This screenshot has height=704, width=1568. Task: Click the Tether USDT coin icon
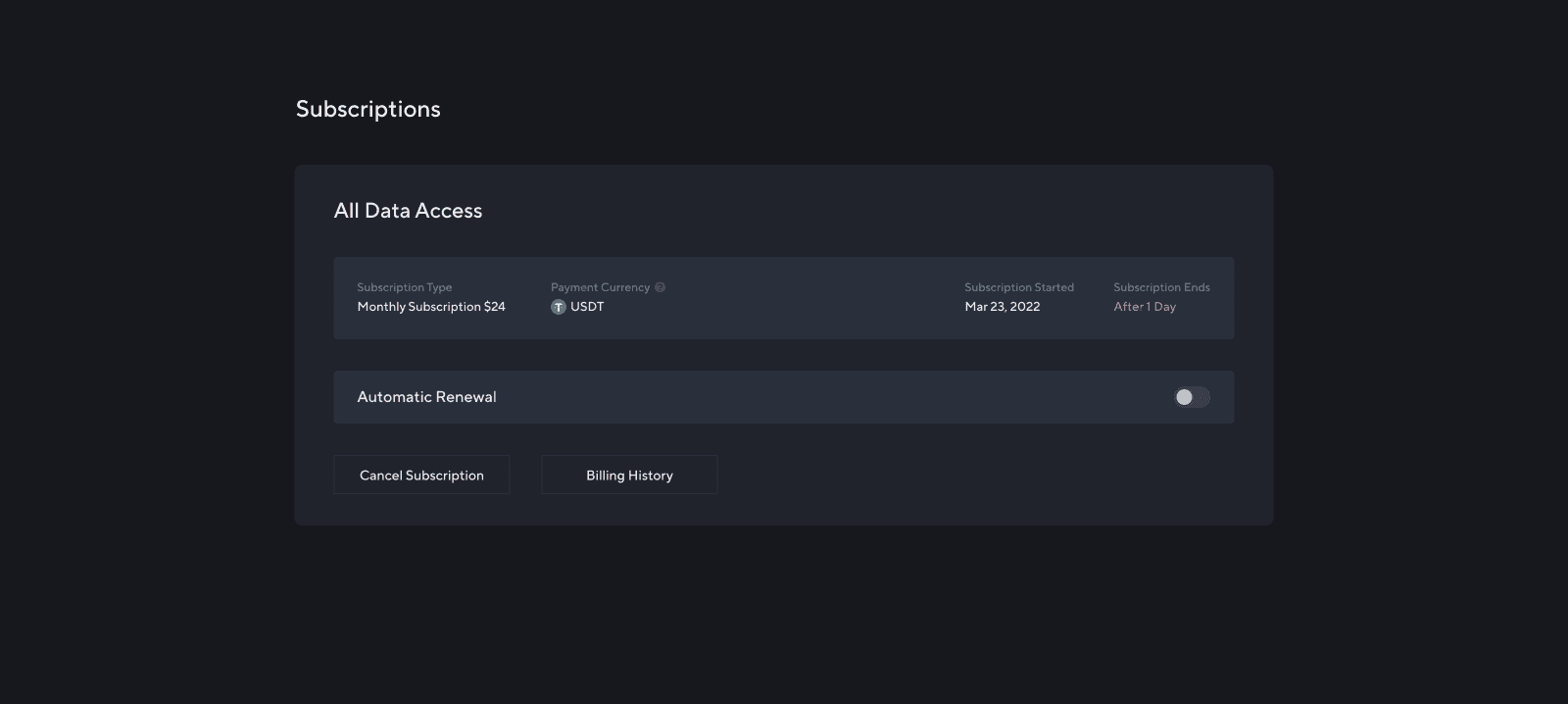point(559,307)
